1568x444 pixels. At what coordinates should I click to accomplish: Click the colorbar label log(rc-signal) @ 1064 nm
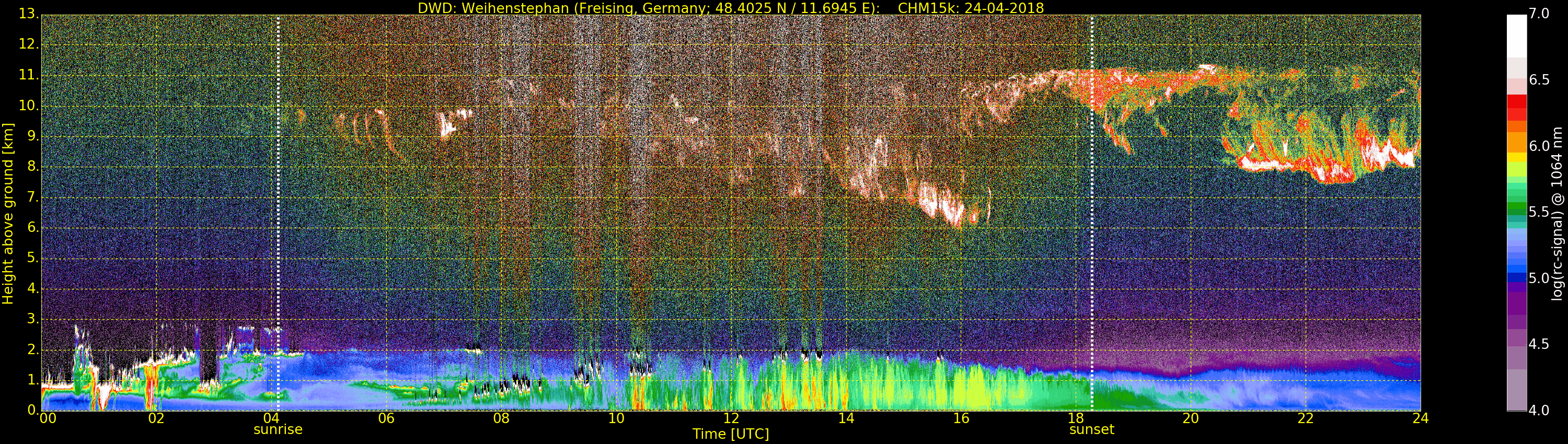click(x=1558, y=214)
